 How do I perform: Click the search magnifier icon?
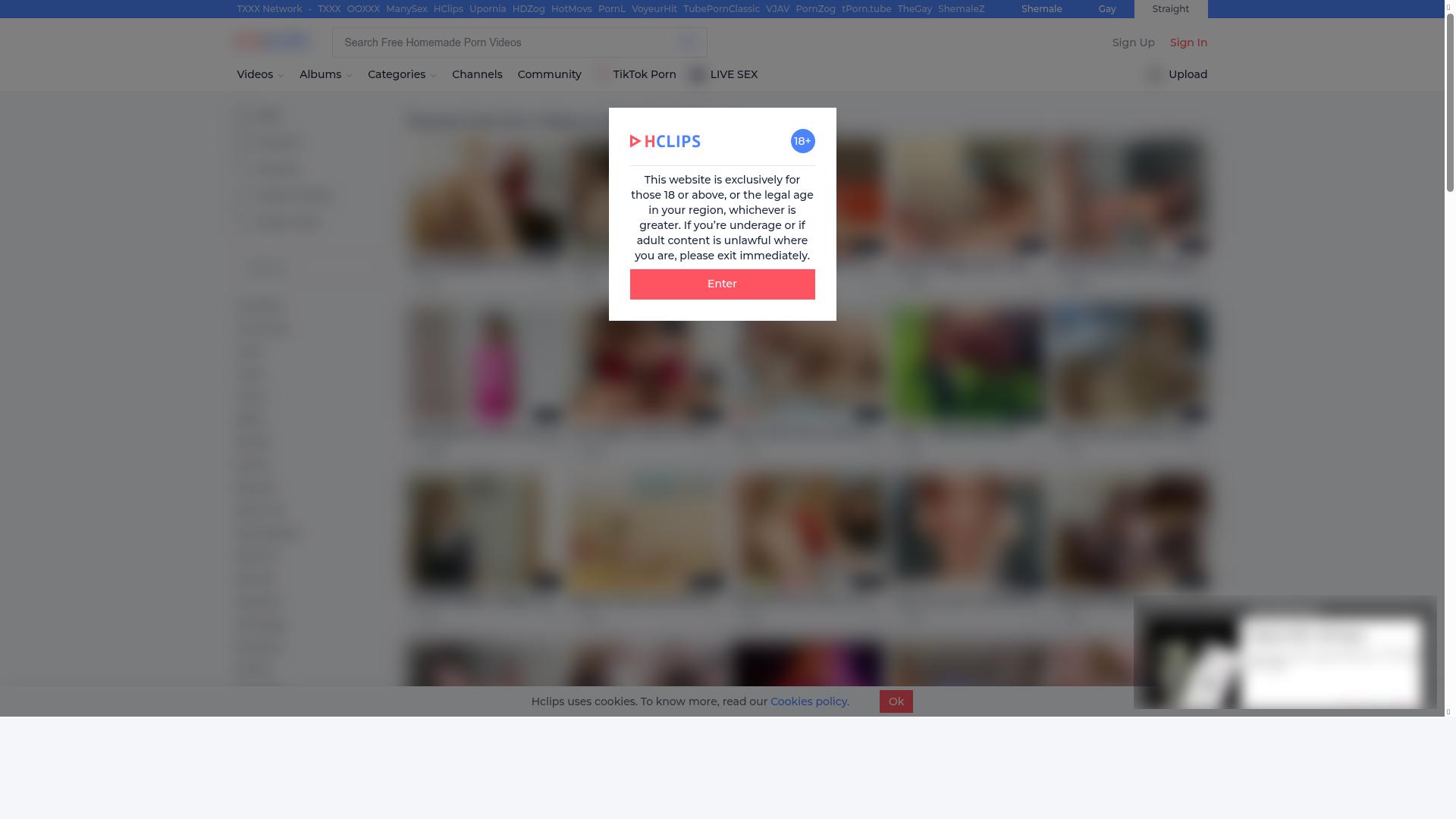(688, 42)
